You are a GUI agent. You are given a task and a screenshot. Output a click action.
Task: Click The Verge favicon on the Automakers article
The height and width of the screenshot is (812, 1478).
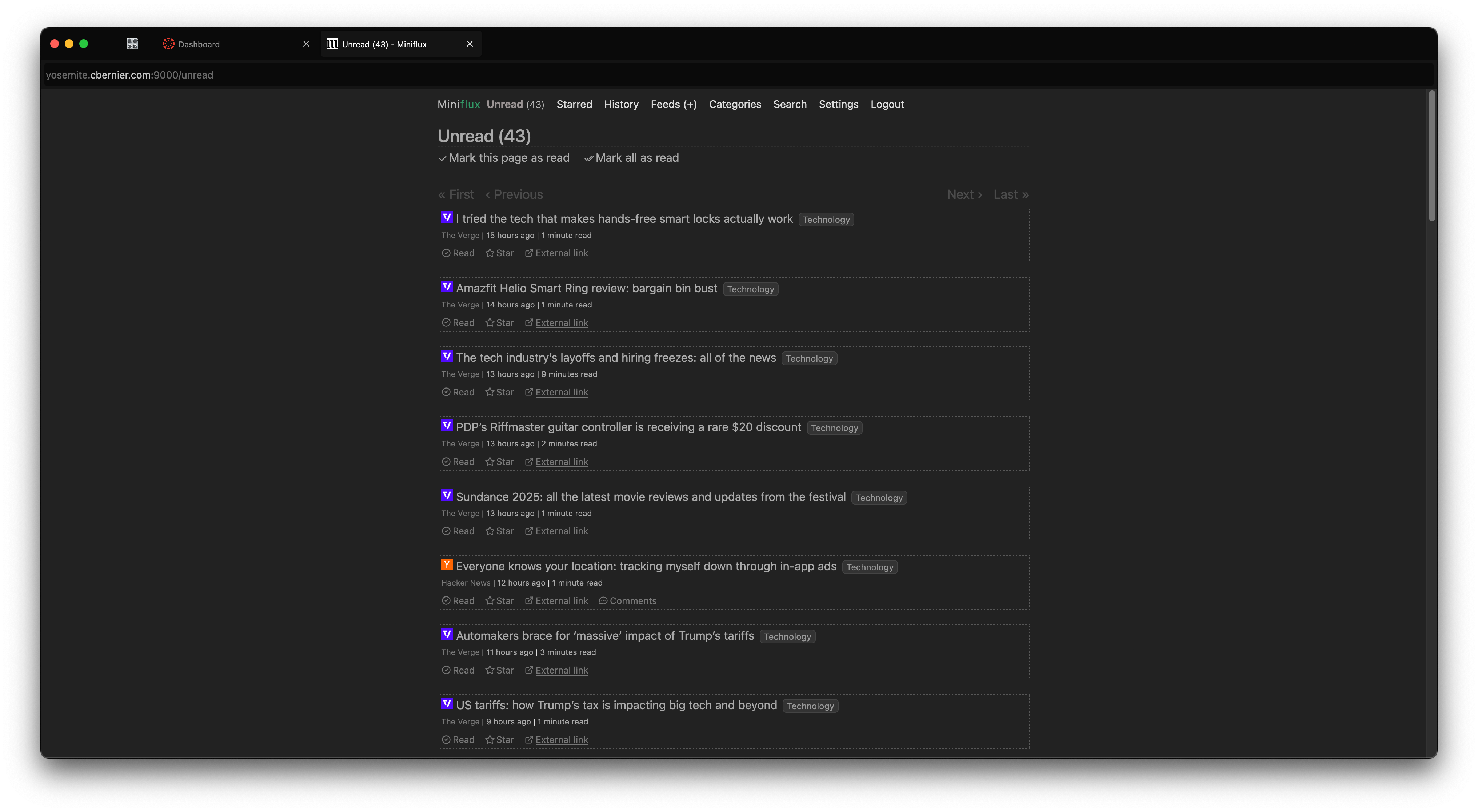447,634
